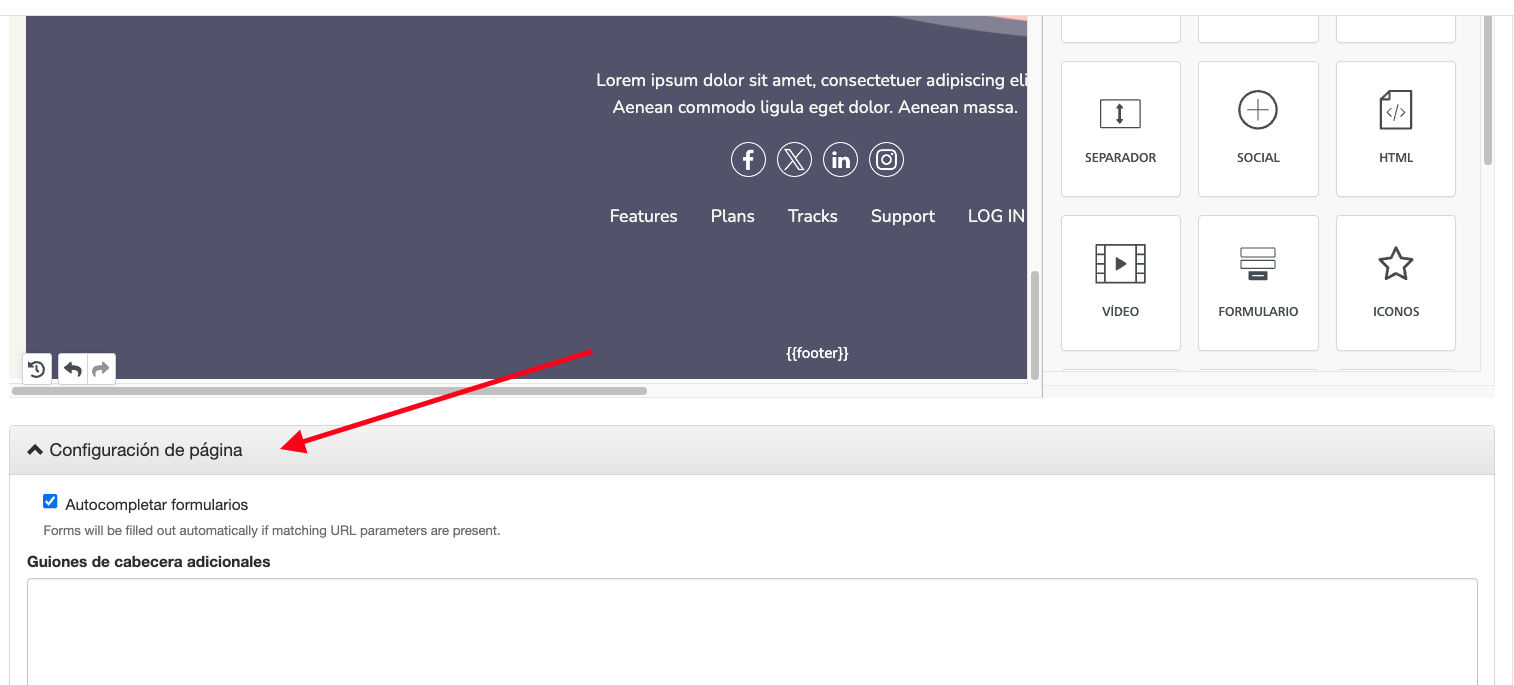
Task: Toggle Autocompletar formularios checkbox
Action: point(50,501)
